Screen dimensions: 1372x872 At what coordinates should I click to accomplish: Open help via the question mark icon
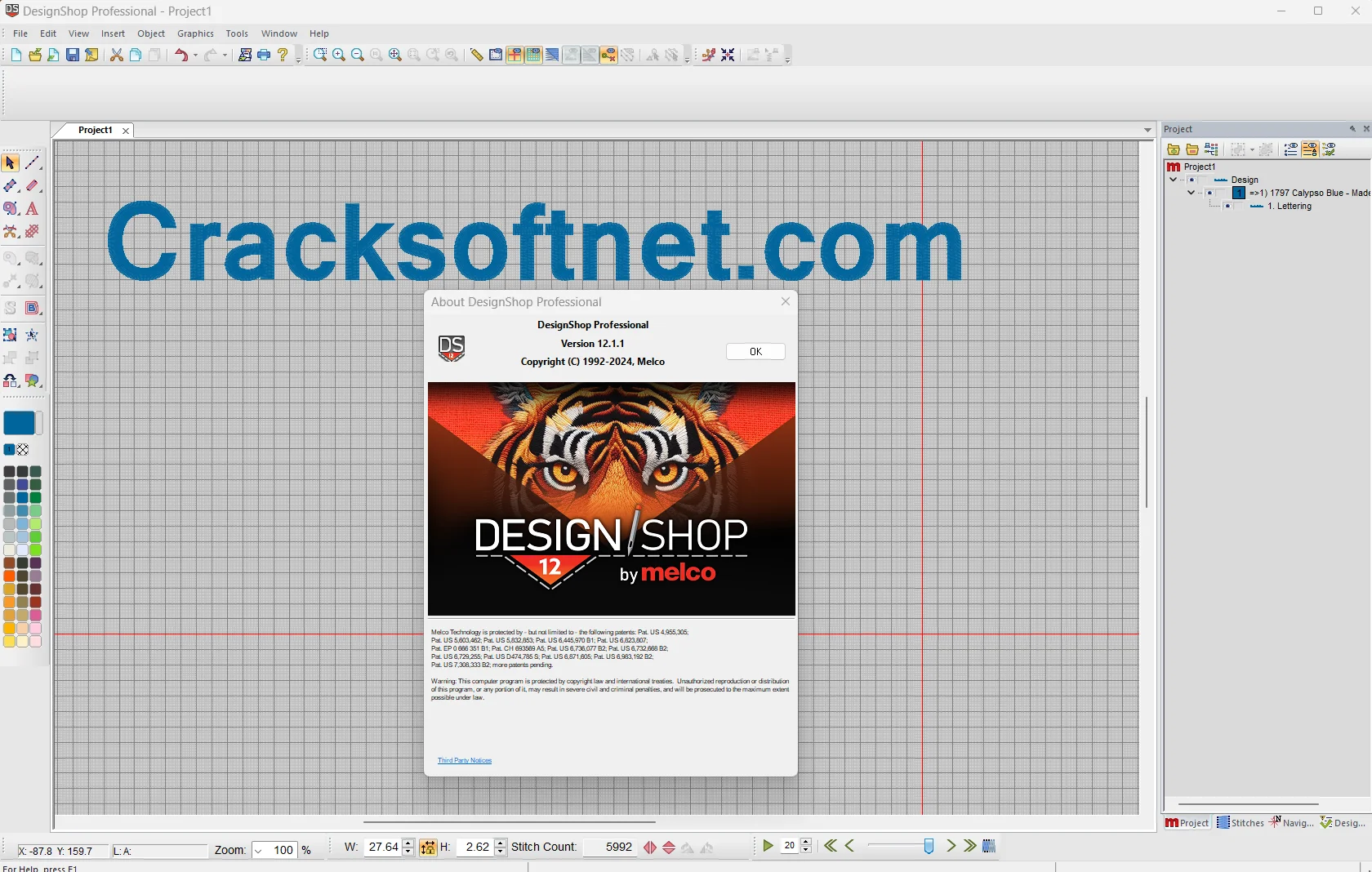[x=283, y=55]
